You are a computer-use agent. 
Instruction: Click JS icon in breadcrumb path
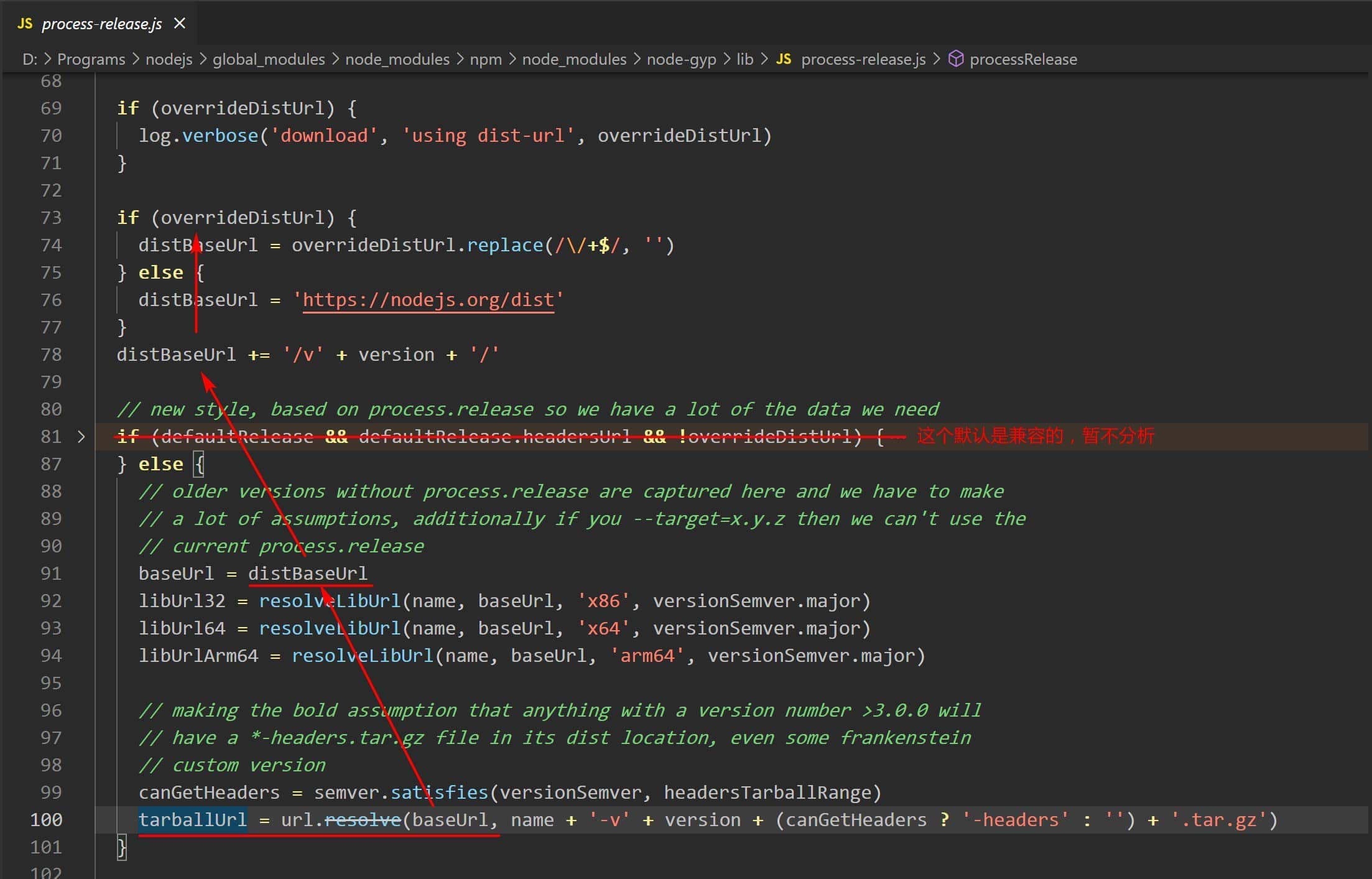pos(784,59)
